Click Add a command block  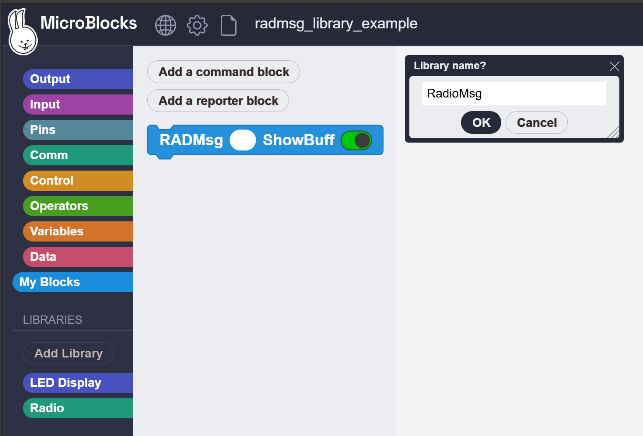point(223,72)
